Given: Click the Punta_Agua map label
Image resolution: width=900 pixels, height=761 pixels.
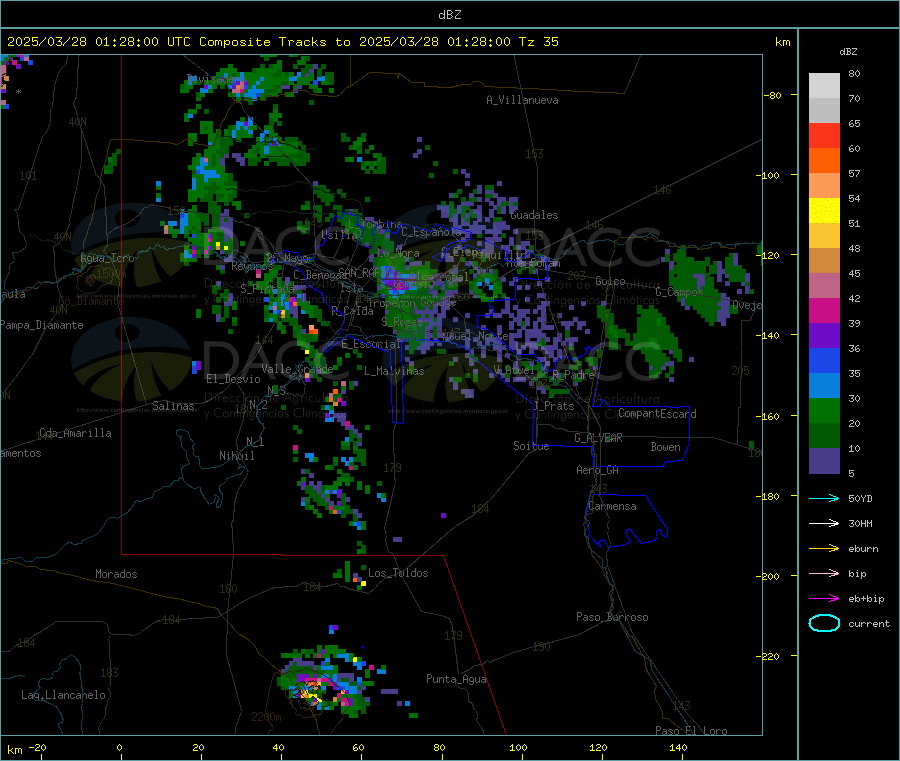Looking at the screenshot, I should pyautogui.click(x=456, y=679).
